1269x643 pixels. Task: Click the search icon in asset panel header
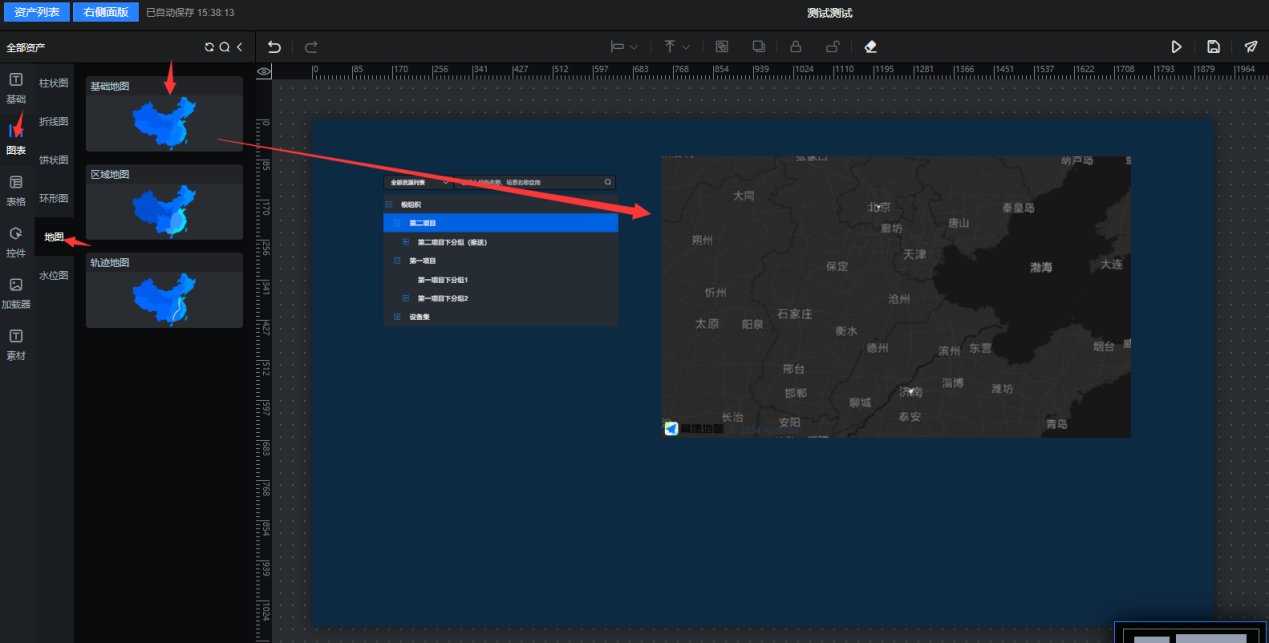click(x=224, y=47)
